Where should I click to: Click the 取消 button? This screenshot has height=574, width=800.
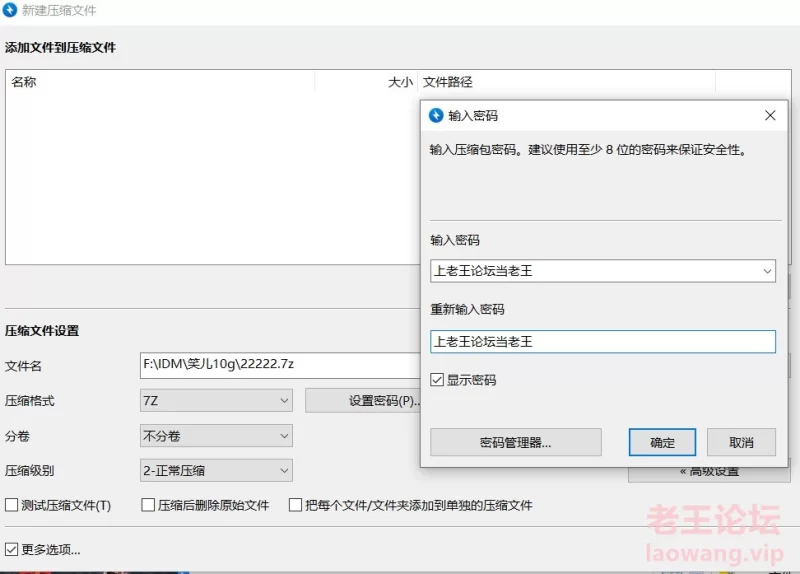[741, 442]
